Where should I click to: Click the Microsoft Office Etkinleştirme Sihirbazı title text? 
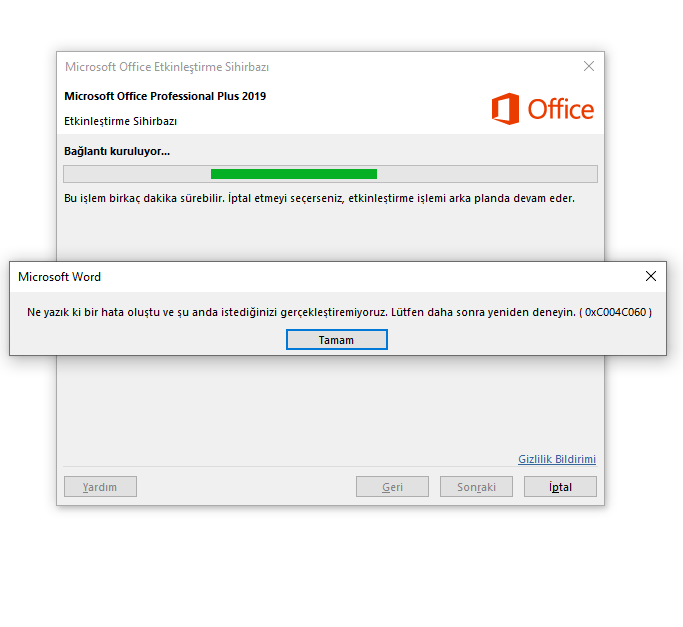coord(167,67)
